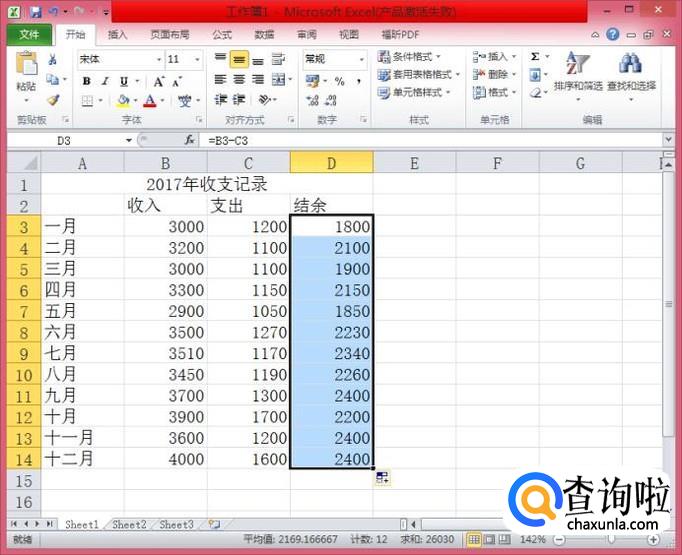682x555 pixels.
Task: Click the Paste clipboard icon
Action: (27, 63)
